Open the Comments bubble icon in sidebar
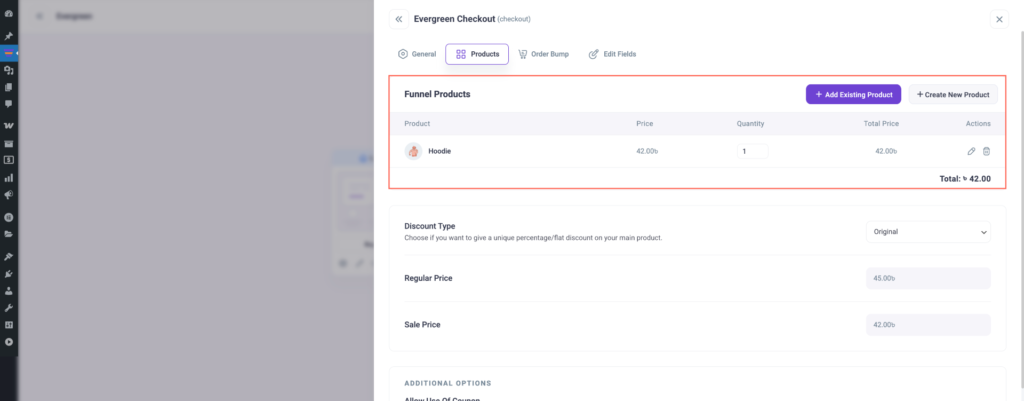1024x401 pixels. point(8,104)
